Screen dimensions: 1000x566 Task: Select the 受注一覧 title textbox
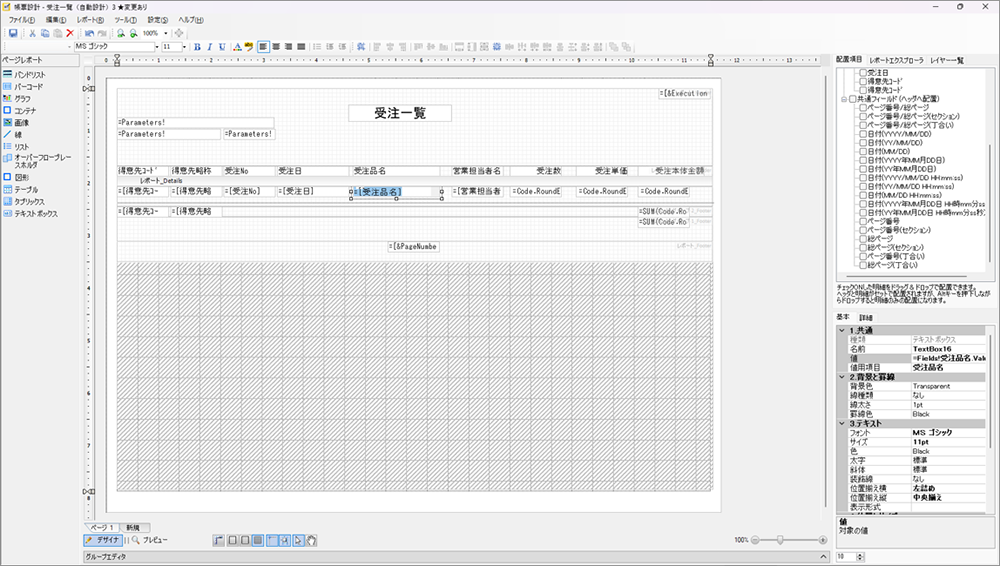[x=400, y=113]
